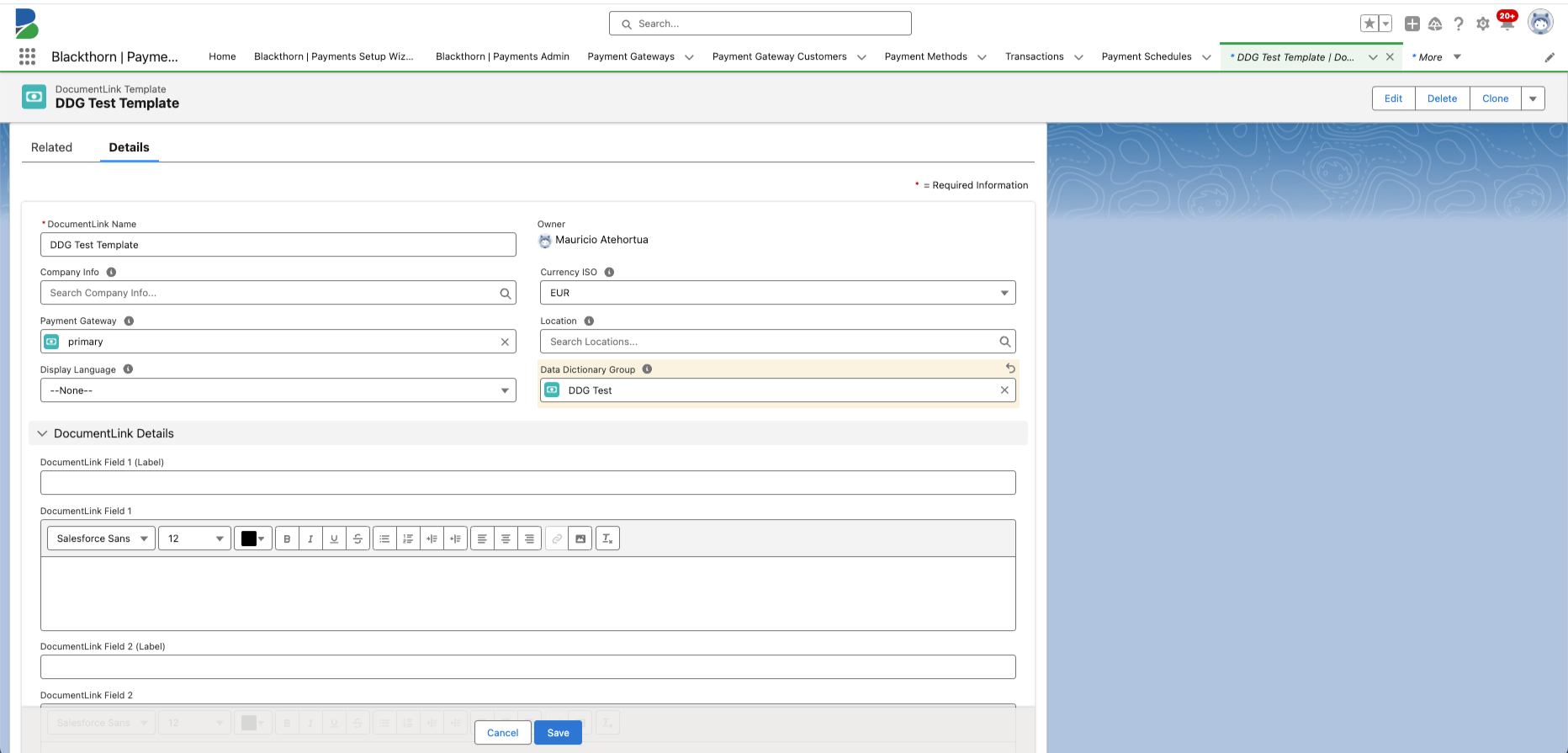Insert numbered list in Field 1 editor
This screenshot has height=753, width=1568.
[x=408, y=538]
